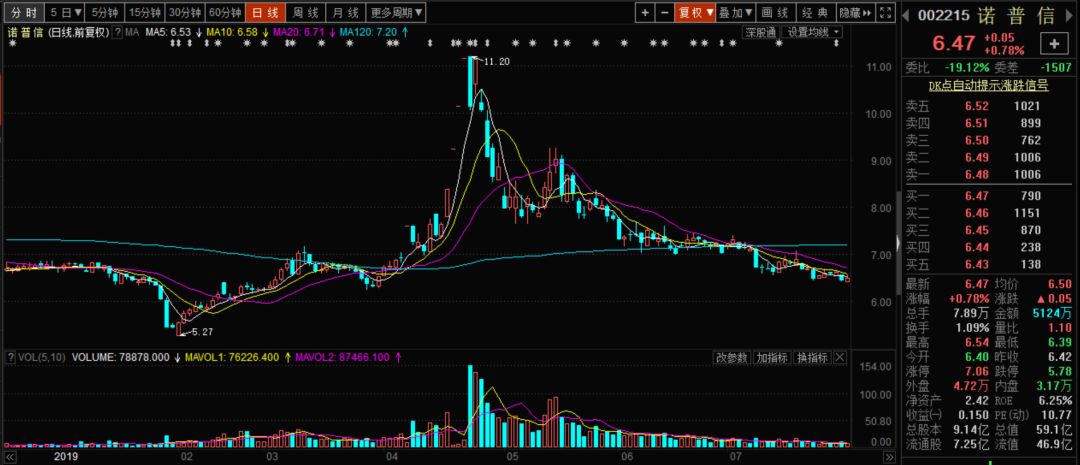The image size is (1080, 465).
Task: Click 加指标 to add an indicator
Action: coord(771,358)
